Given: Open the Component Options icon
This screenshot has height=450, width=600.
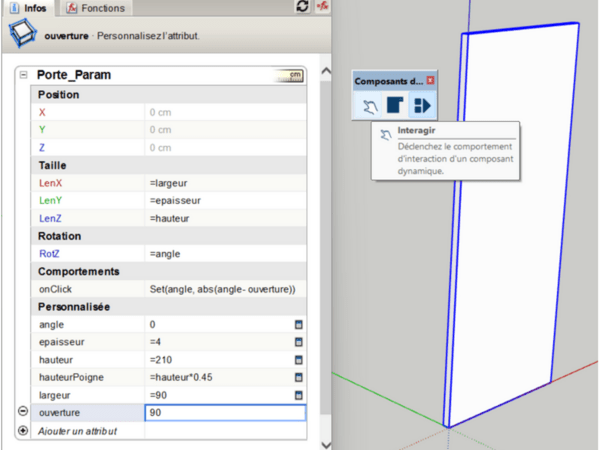Looking at the screenshot, I should tap(395, 105).
